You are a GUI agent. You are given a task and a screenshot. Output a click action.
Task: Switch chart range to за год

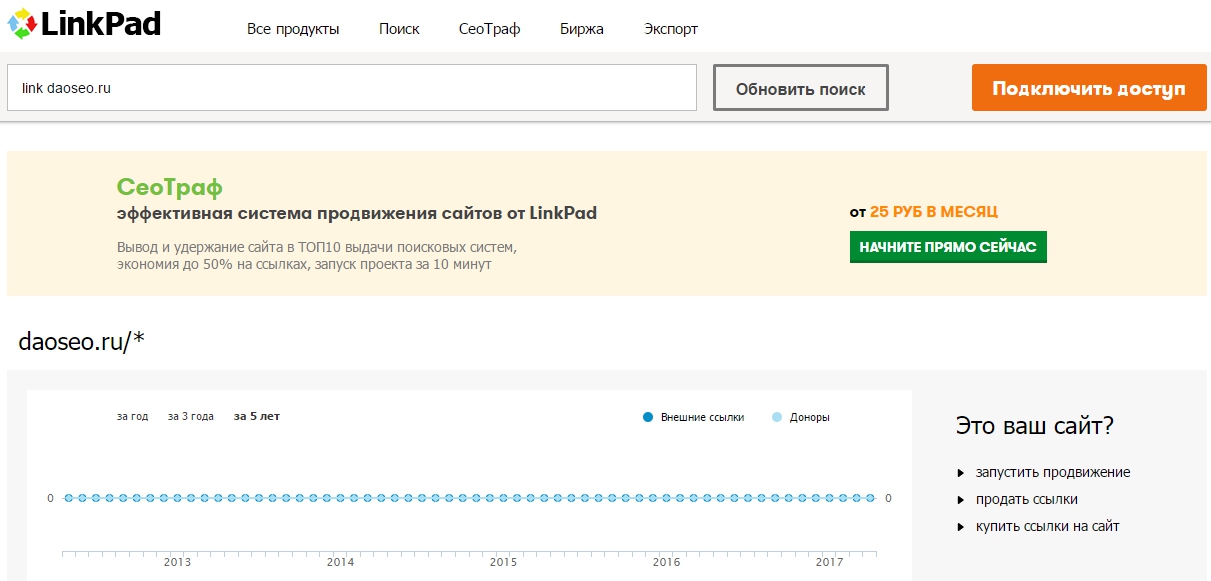(x=132, y=416)
